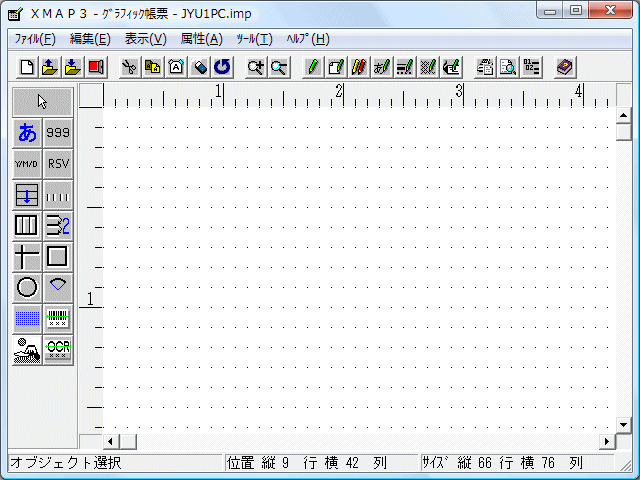
Task: Click the box with pencil icon
Action: tap(336, 67)
